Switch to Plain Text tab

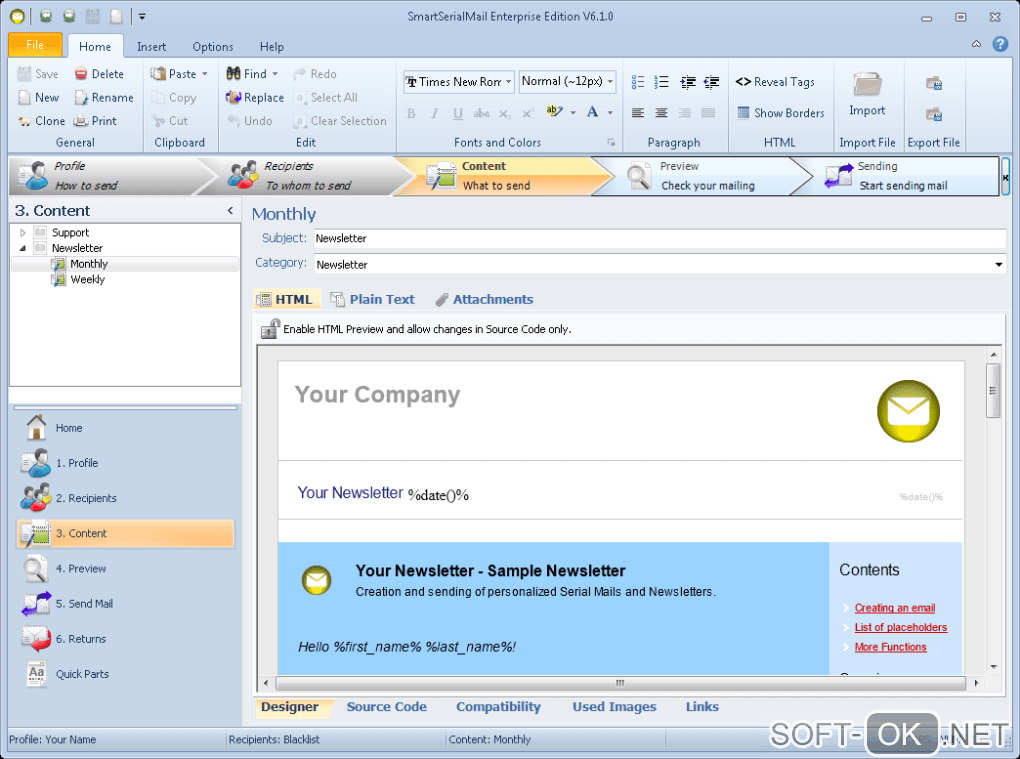372,299
